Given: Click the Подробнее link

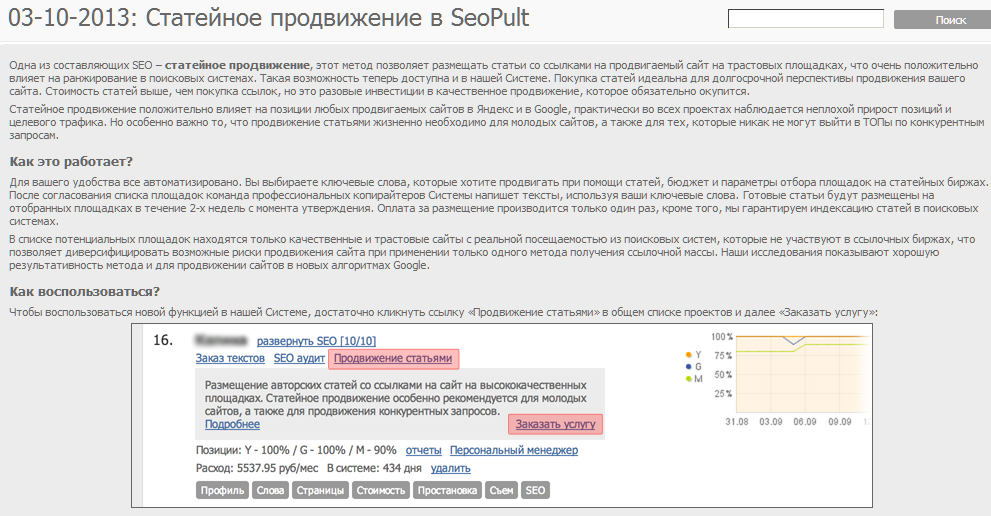Looking at the screenshot, I should 232,424.
